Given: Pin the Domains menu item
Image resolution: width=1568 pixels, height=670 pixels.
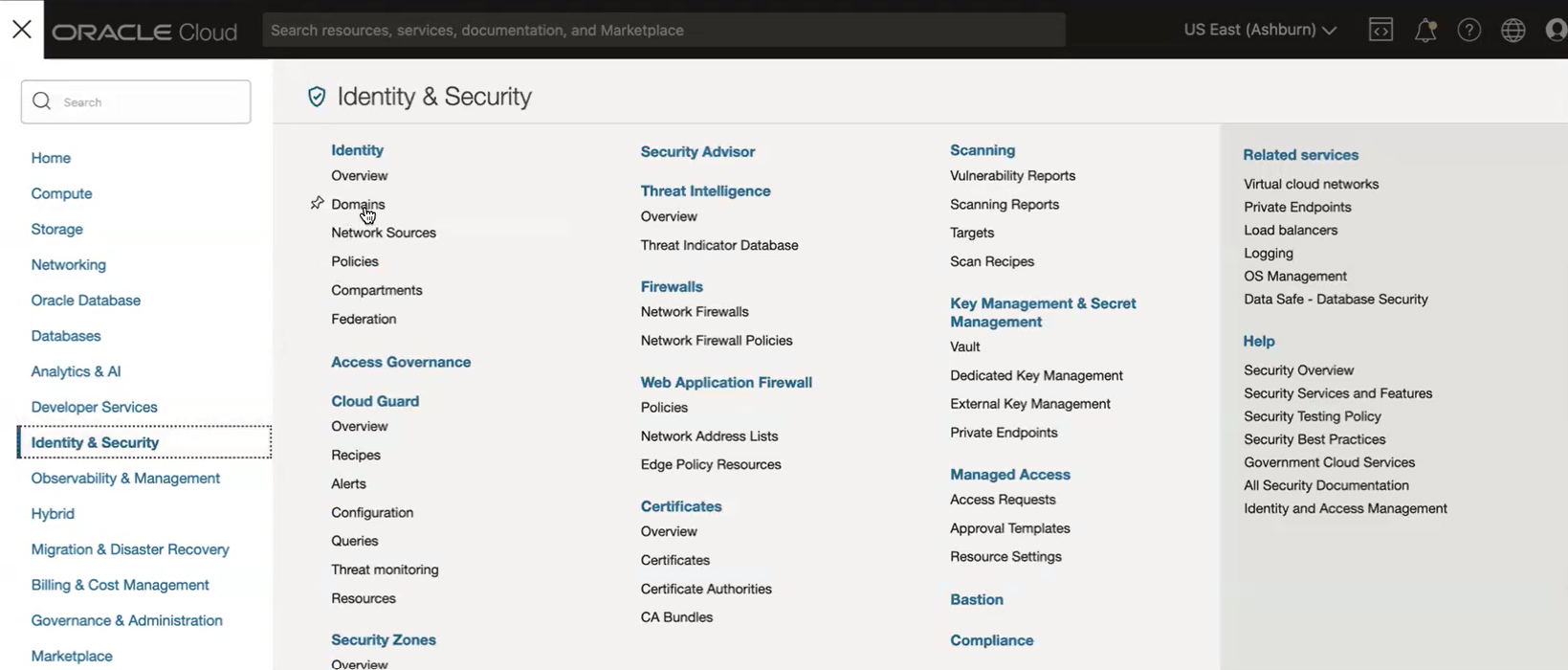Looking at the screenshot, I should click(x=318, y=204).
